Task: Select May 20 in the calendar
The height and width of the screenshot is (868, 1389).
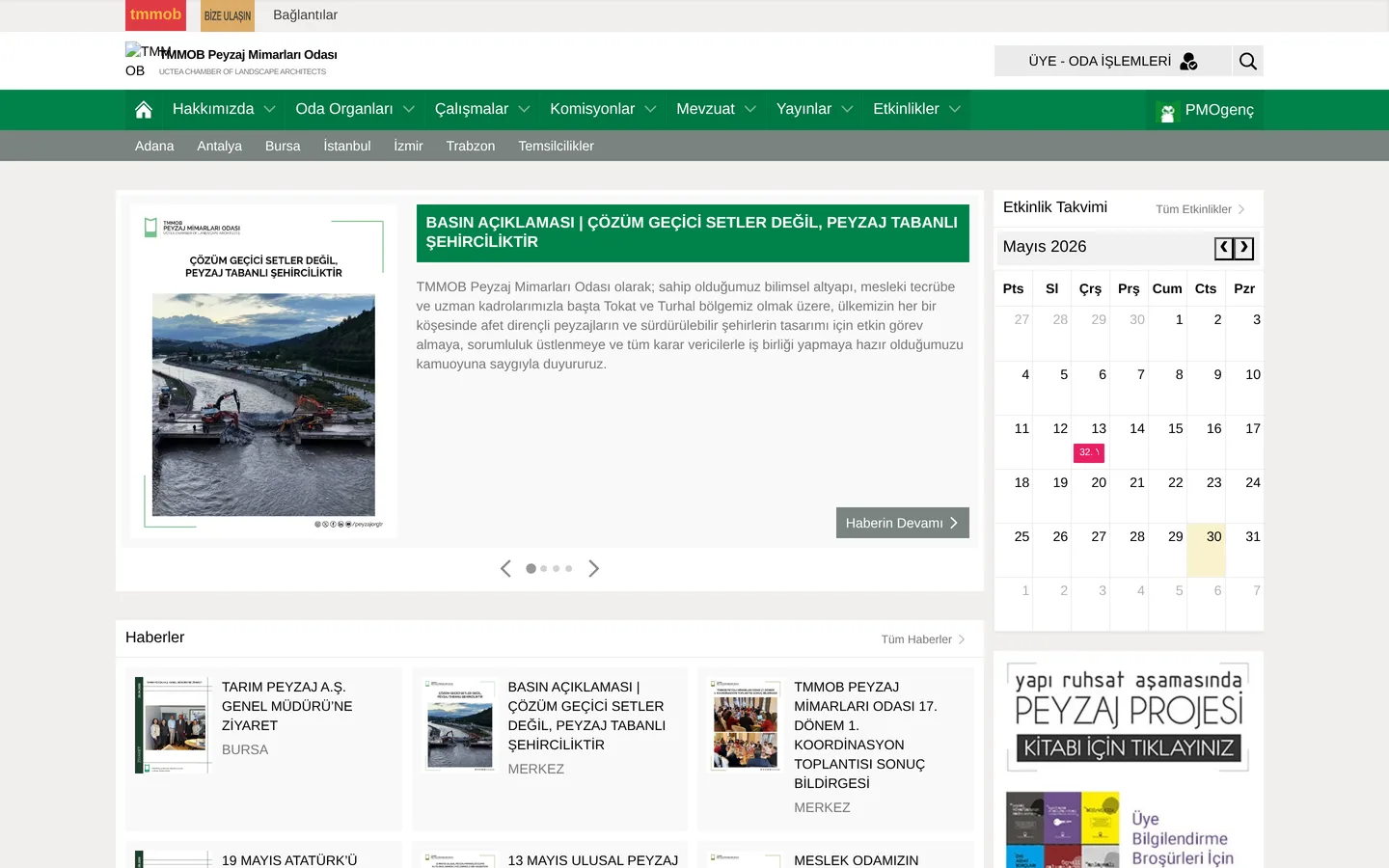Action: (x=1090, y=496)
